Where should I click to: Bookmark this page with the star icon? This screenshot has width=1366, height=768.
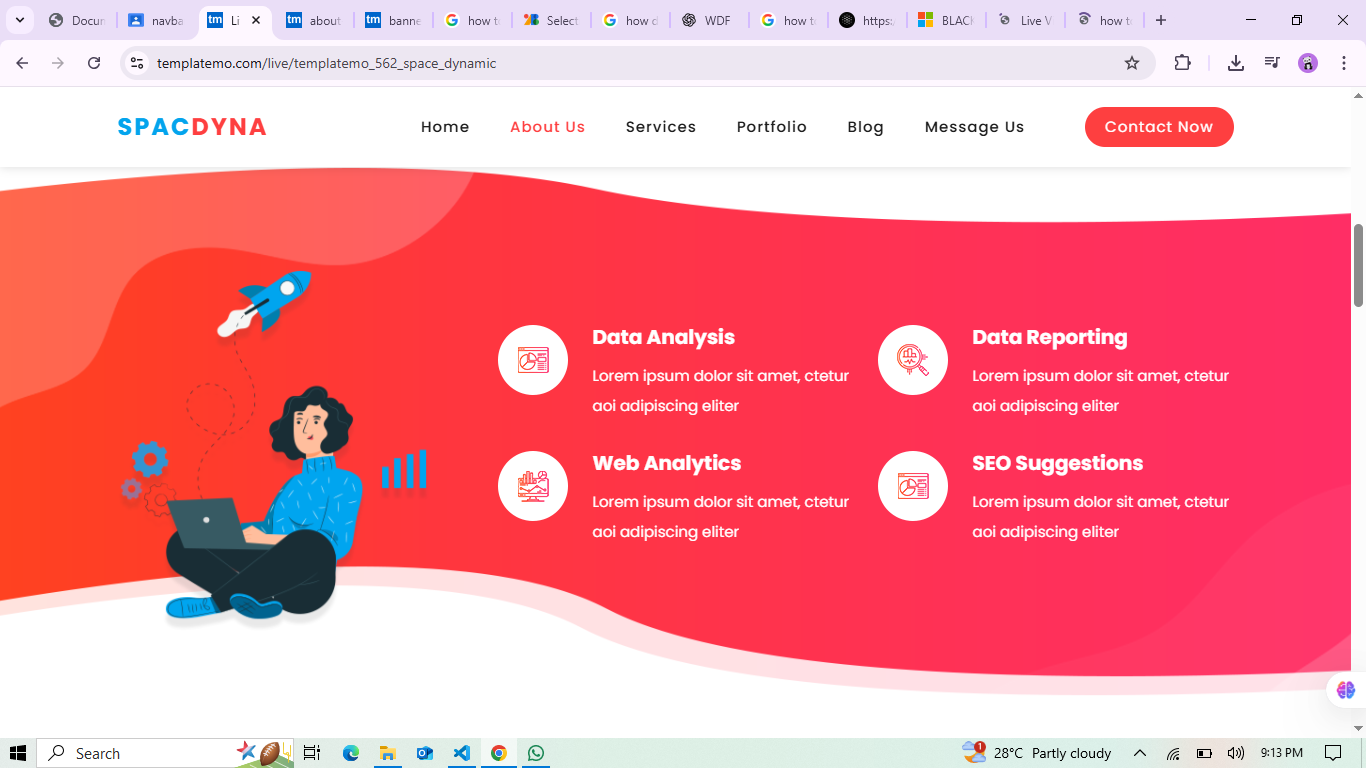[1132, 63]
